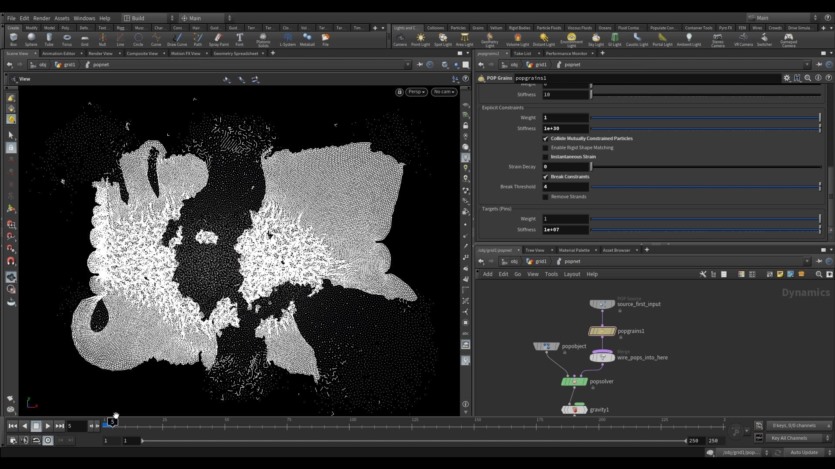Select the Circle shelf tool
The height and width of the screenshot is (469, 835).
tap(138, 39)
